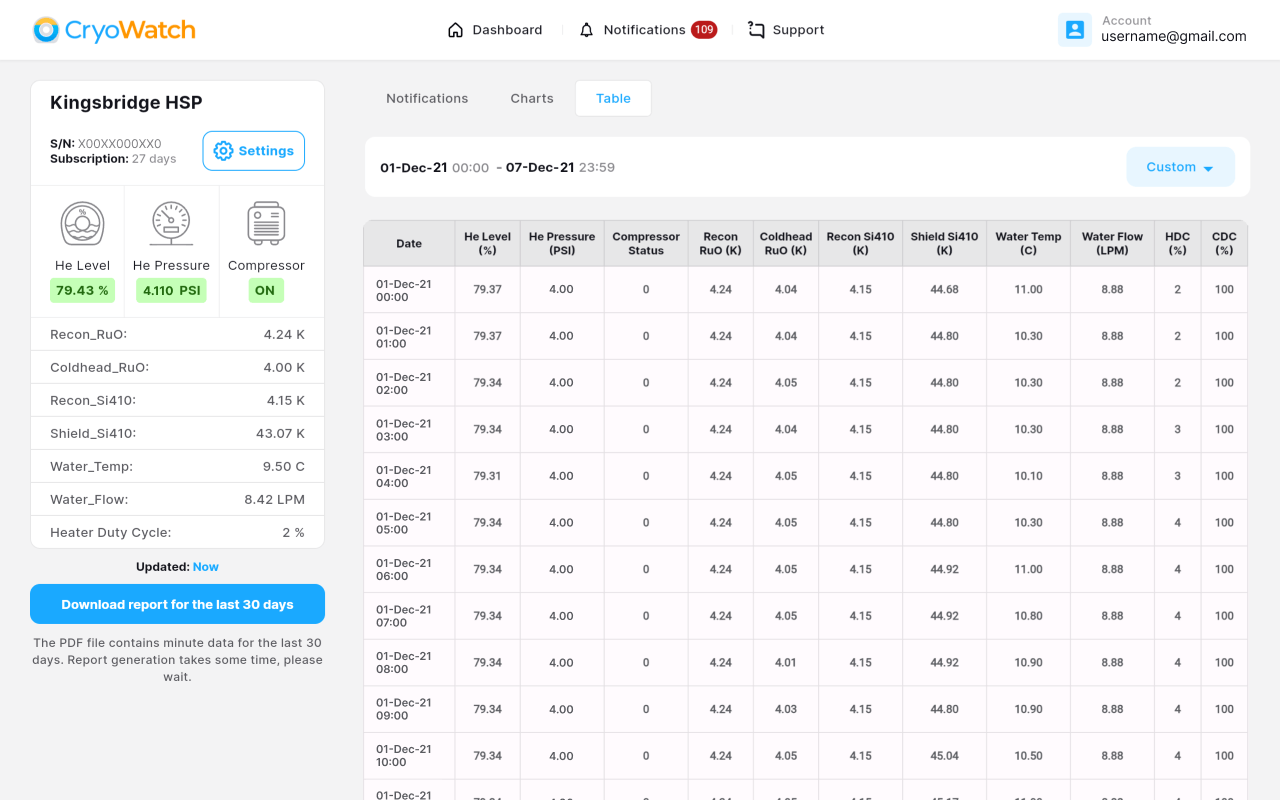The width and height of the screenshot is (1280, 800).
Task: Switch to the Charts tab
Action: click(532, 98)
